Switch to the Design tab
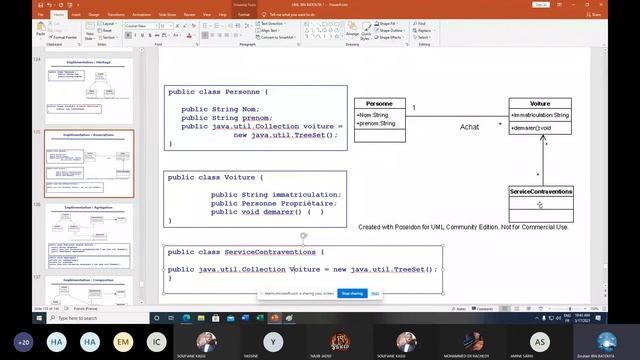This screenshot has width=640, height=360. (x=94, y=14)
